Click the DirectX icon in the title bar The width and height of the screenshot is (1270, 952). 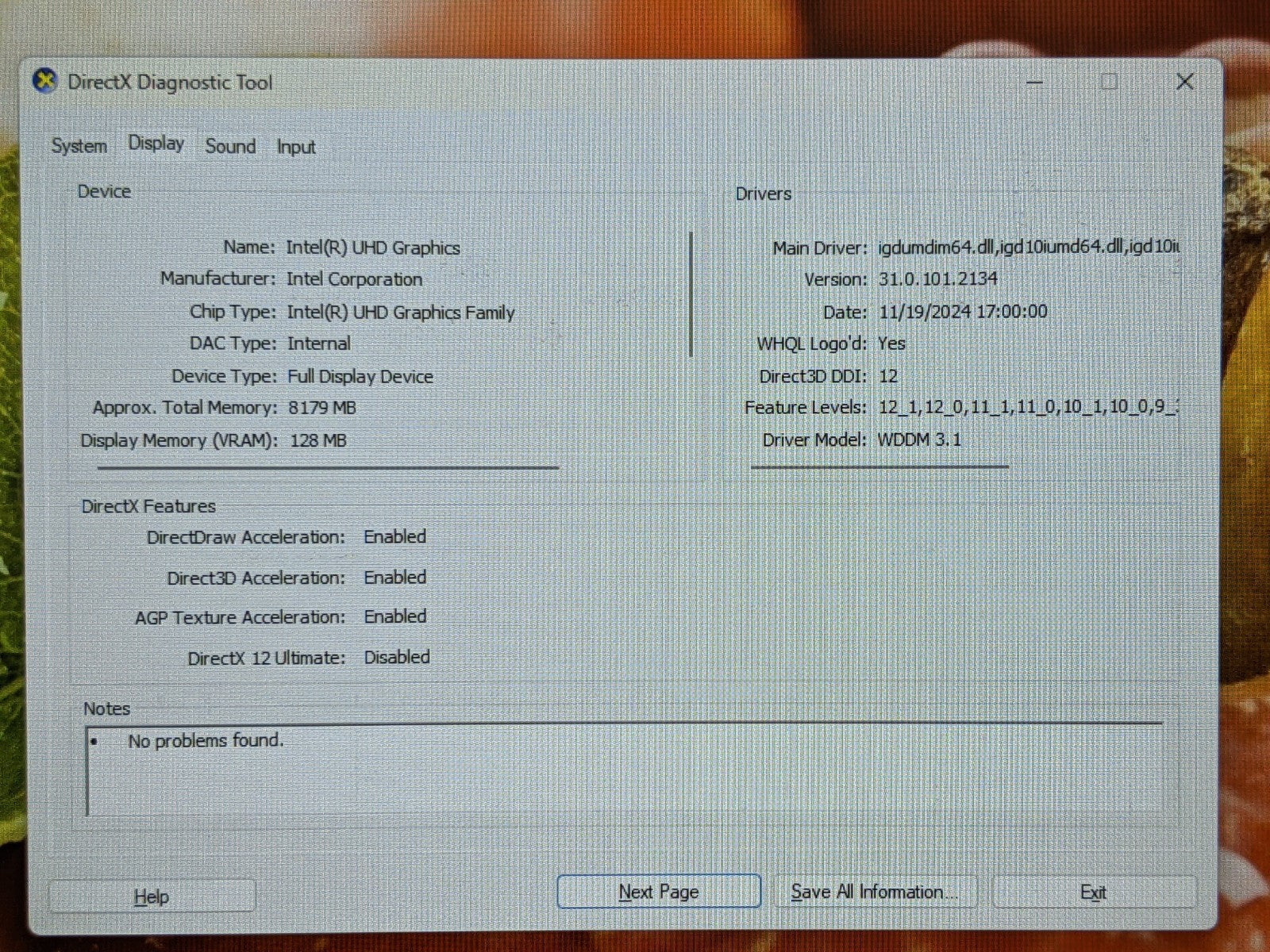[x=45, y=81]
